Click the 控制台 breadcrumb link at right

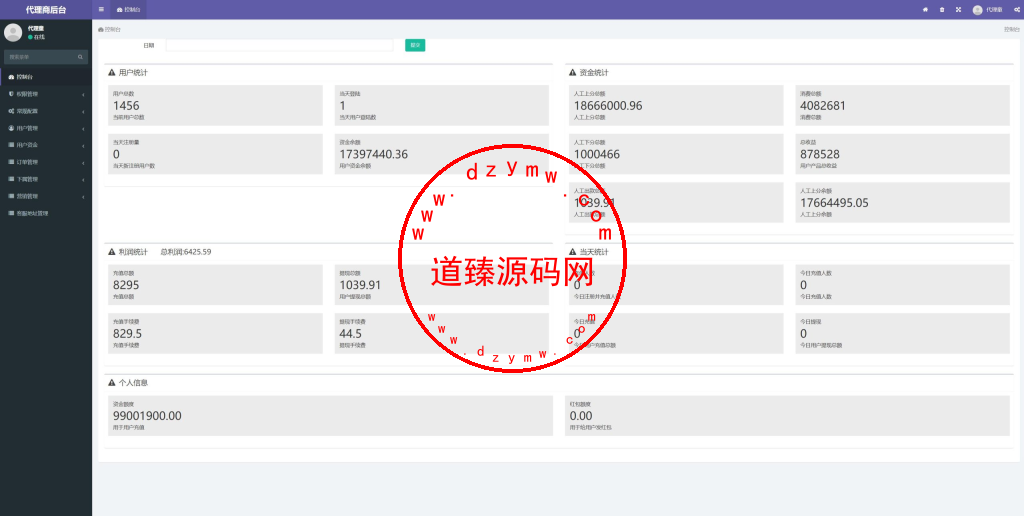1012,29
